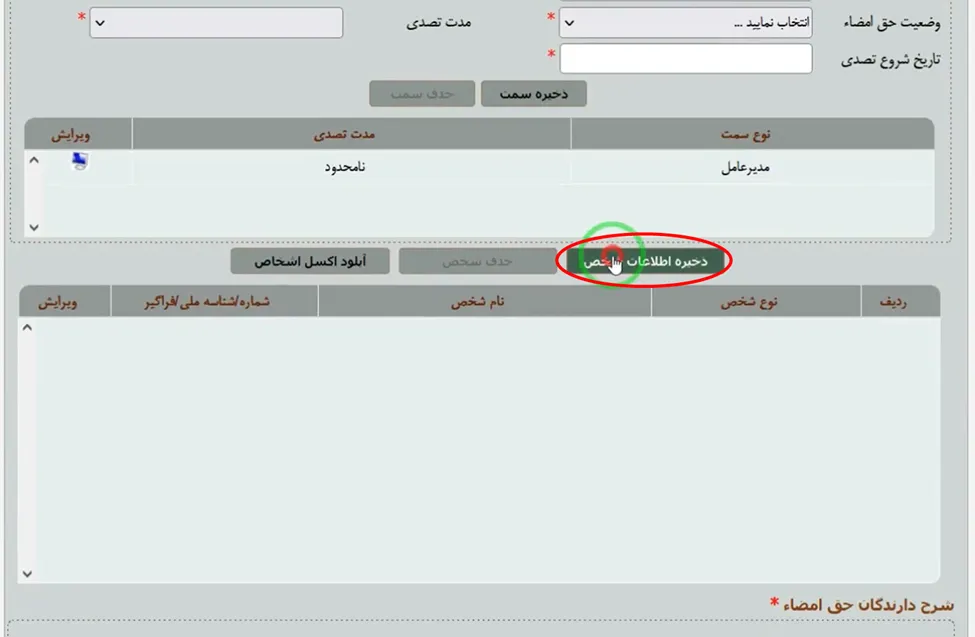Click the ویرایش header of persons table

pos(65,302)
